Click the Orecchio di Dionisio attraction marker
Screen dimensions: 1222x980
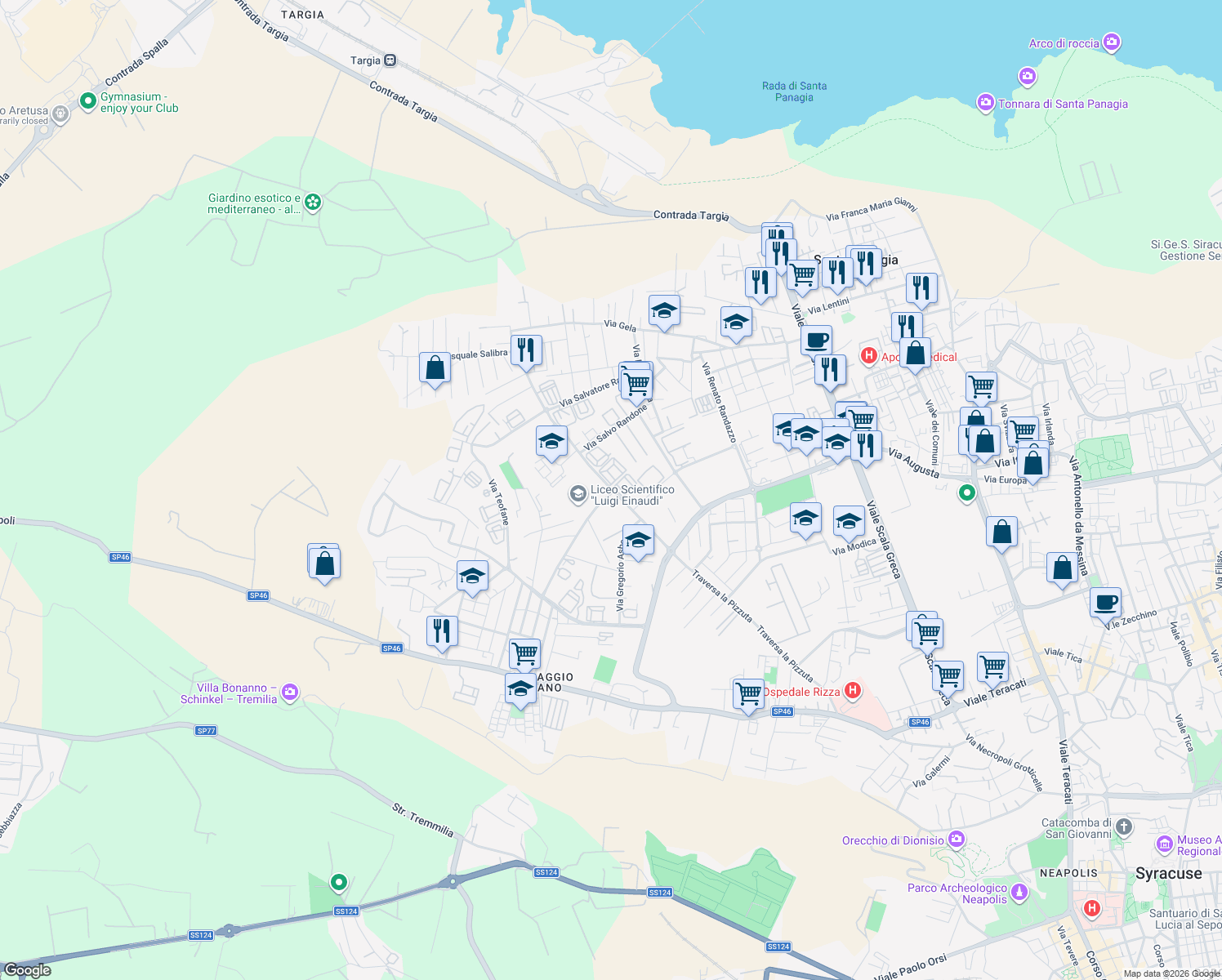point(955,839)
